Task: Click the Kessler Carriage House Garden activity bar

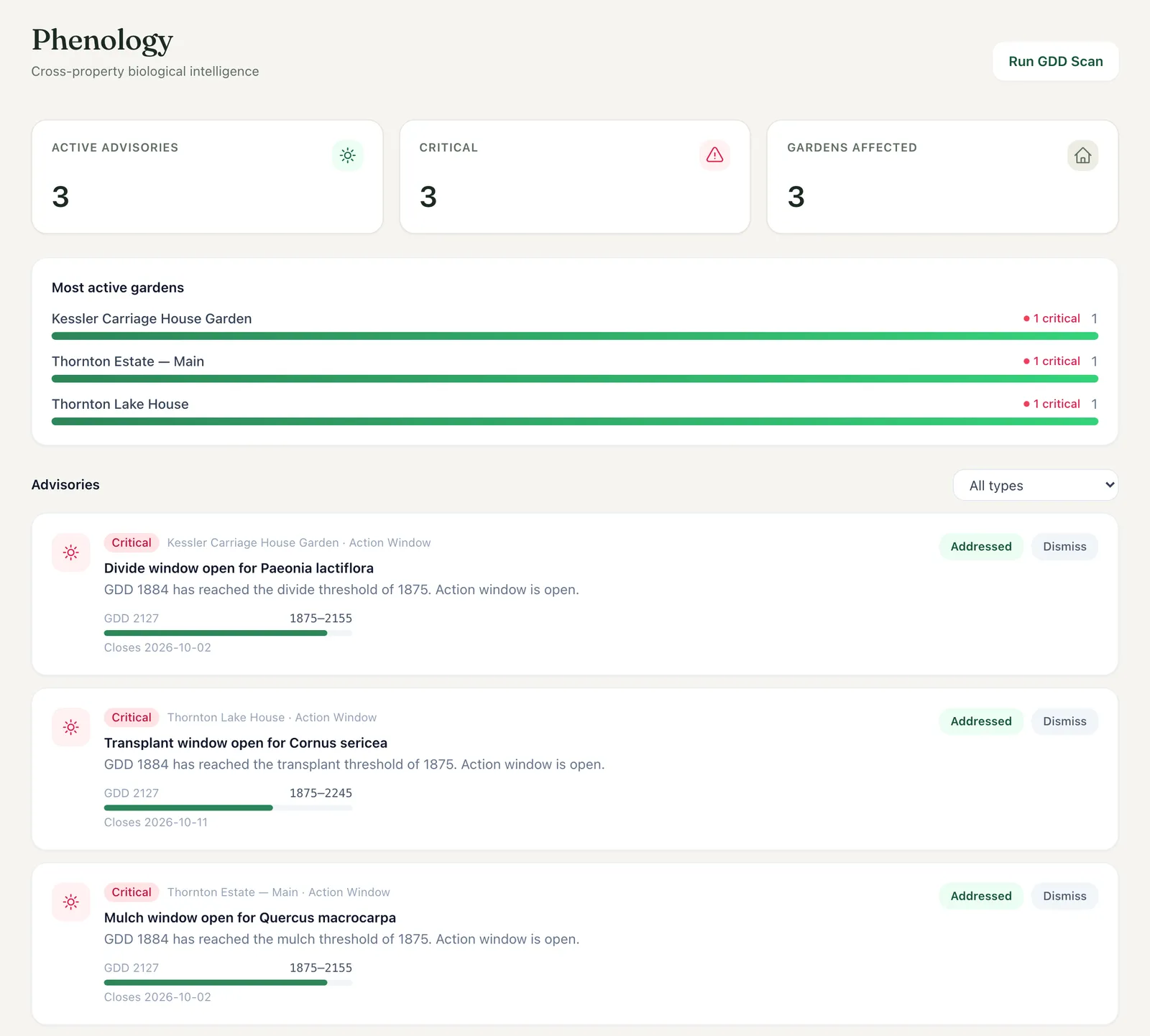Action: (575, 336)
